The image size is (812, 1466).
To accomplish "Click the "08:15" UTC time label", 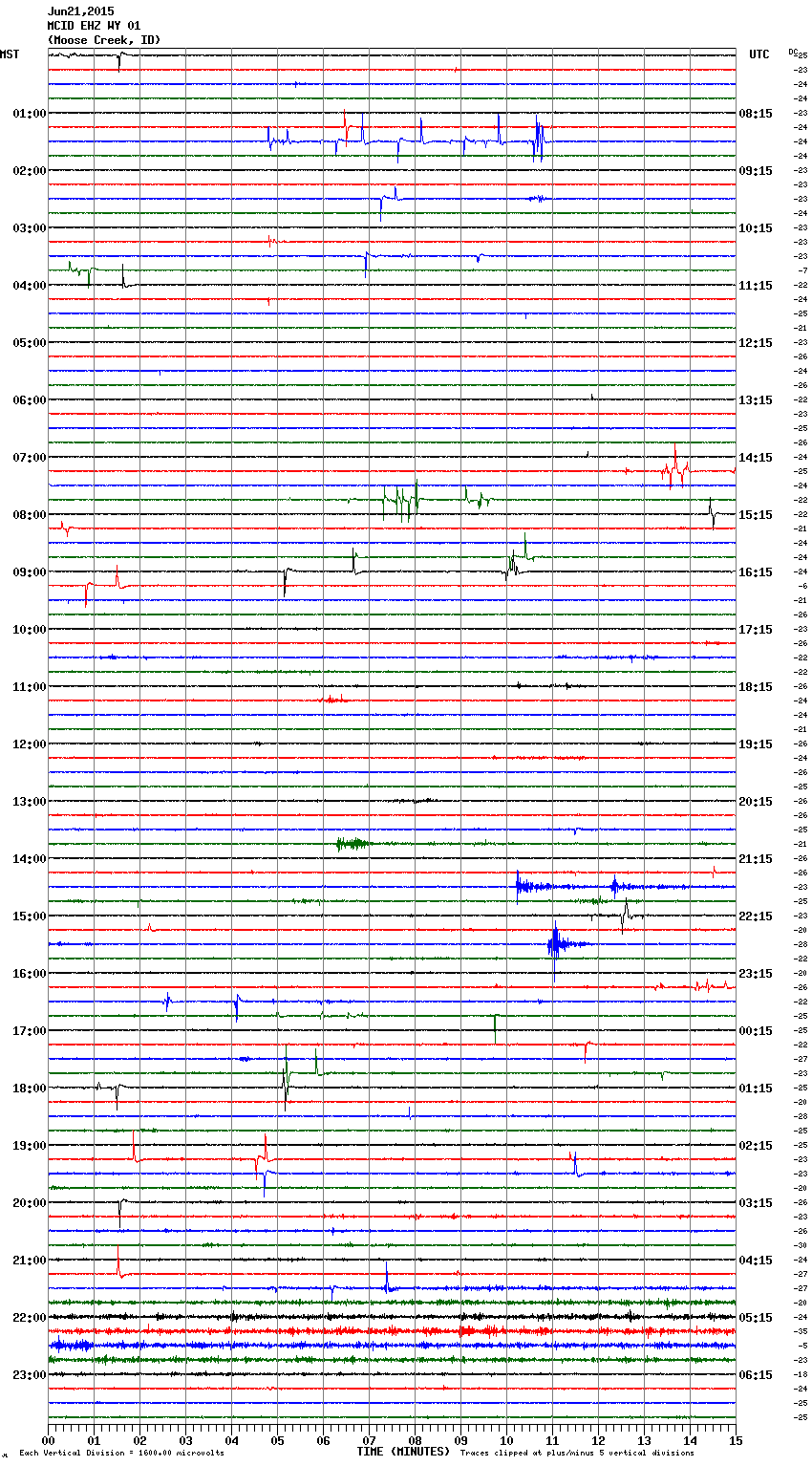I will coord(756,114).
